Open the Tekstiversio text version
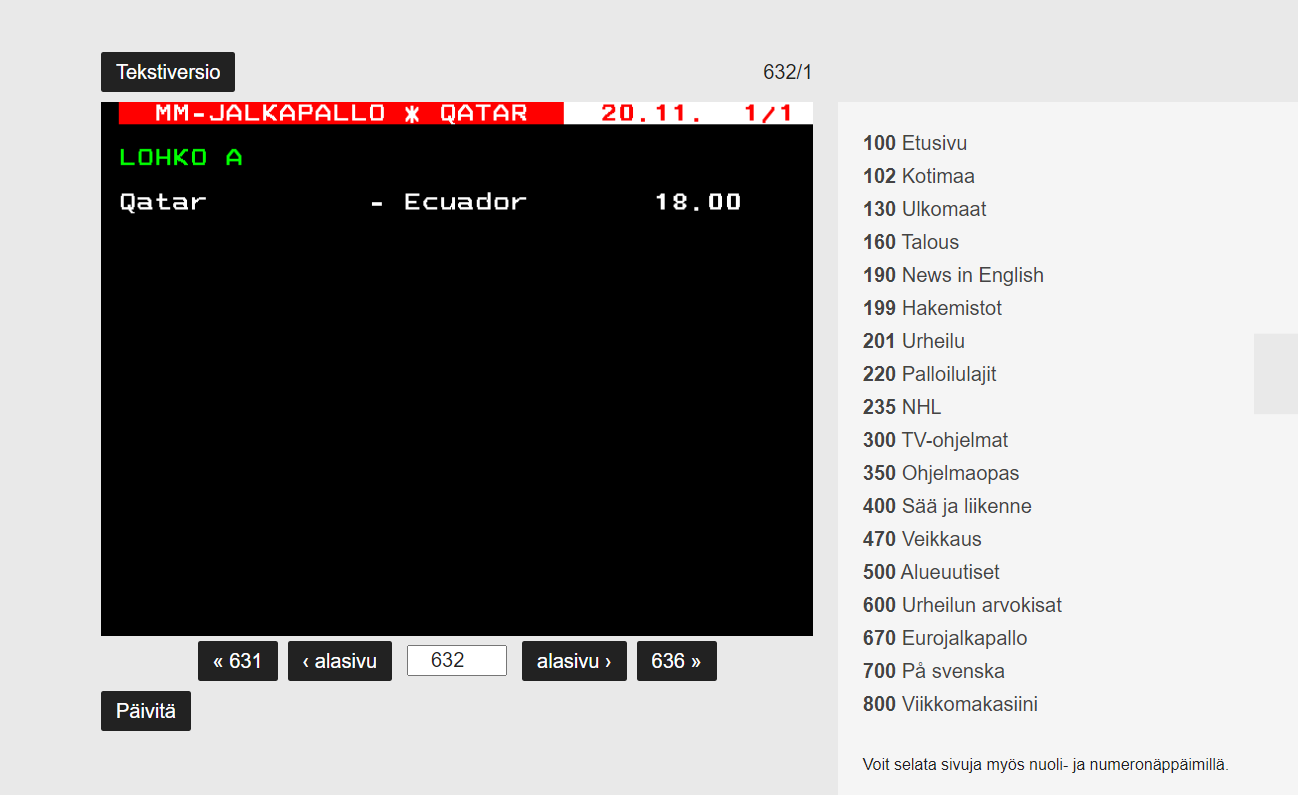Viewport: 1298px width, 795px height. 168,72
